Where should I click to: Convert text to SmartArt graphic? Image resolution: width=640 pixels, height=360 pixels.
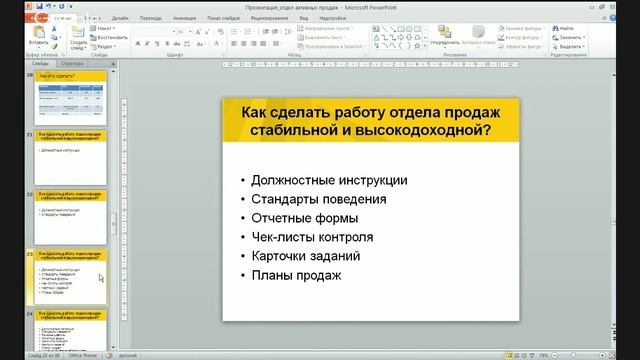click(331, 47)
